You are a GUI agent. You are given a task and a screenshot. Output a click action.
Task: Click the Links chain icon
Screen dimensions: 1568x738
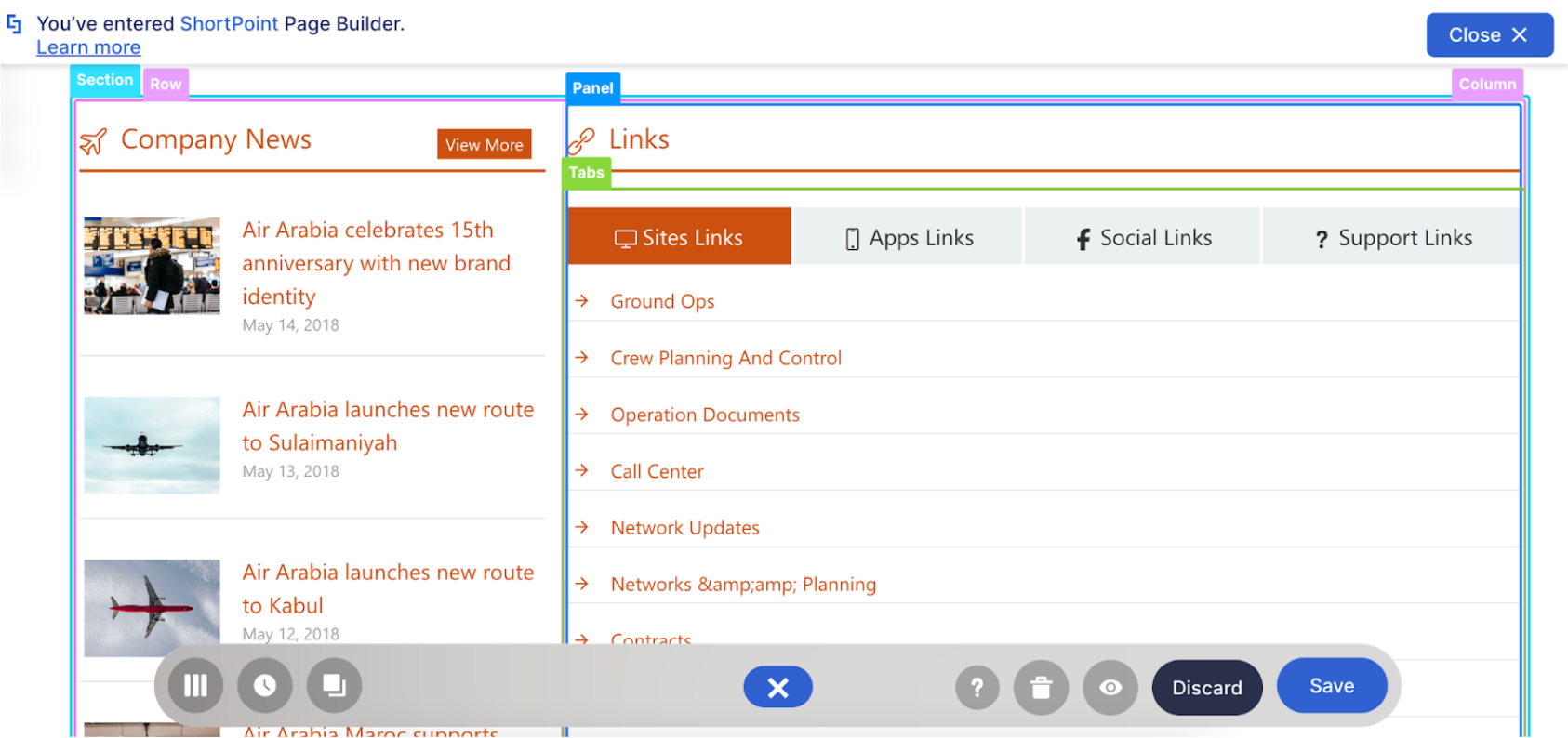tap(581, 141)
